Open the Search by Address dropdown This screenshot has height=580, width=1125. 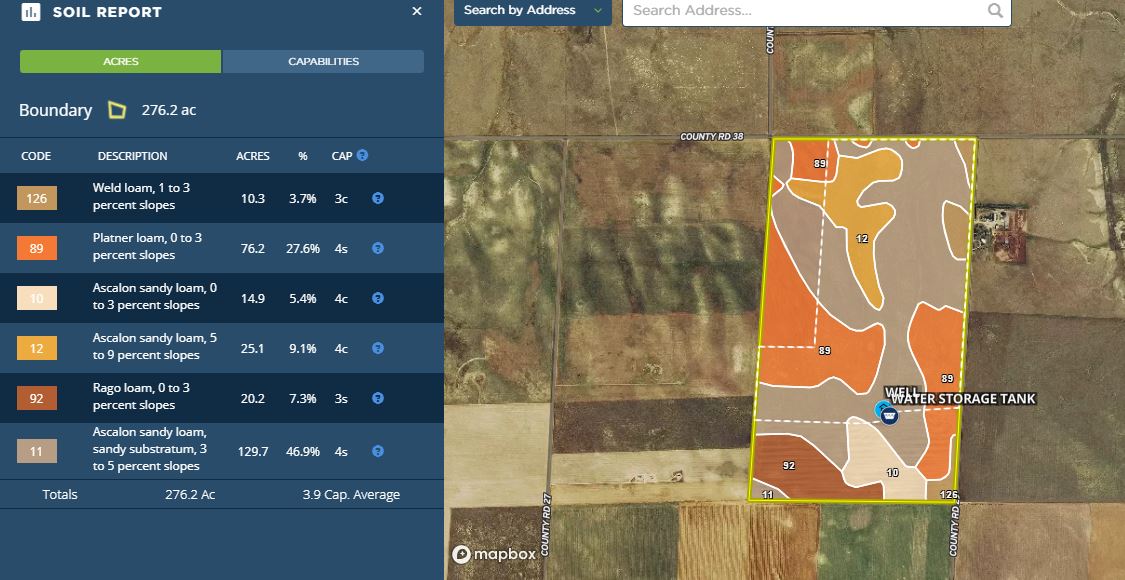533,11
